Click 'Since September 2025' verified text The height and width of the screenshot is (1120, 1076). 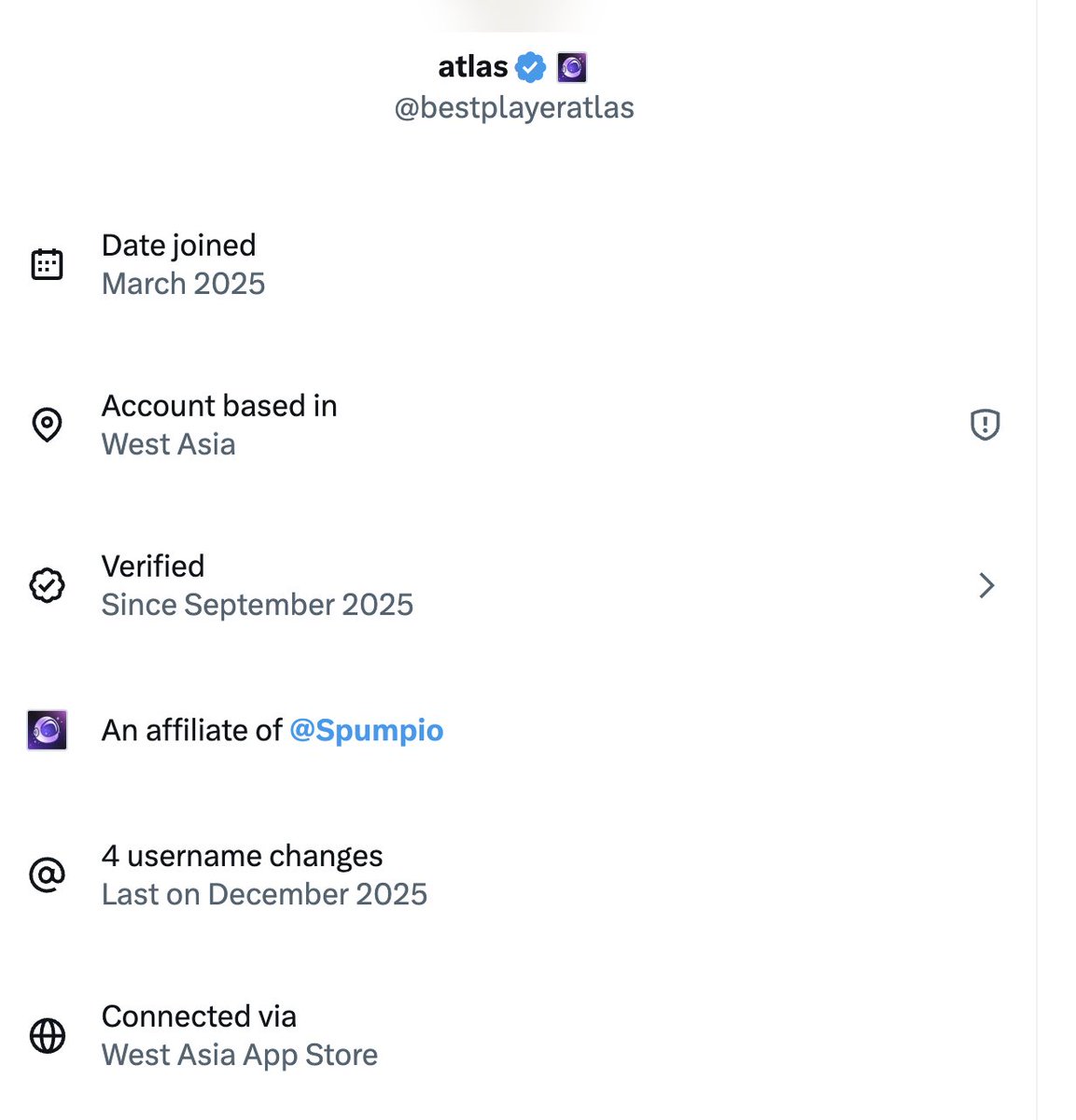(x=257, y=605)
